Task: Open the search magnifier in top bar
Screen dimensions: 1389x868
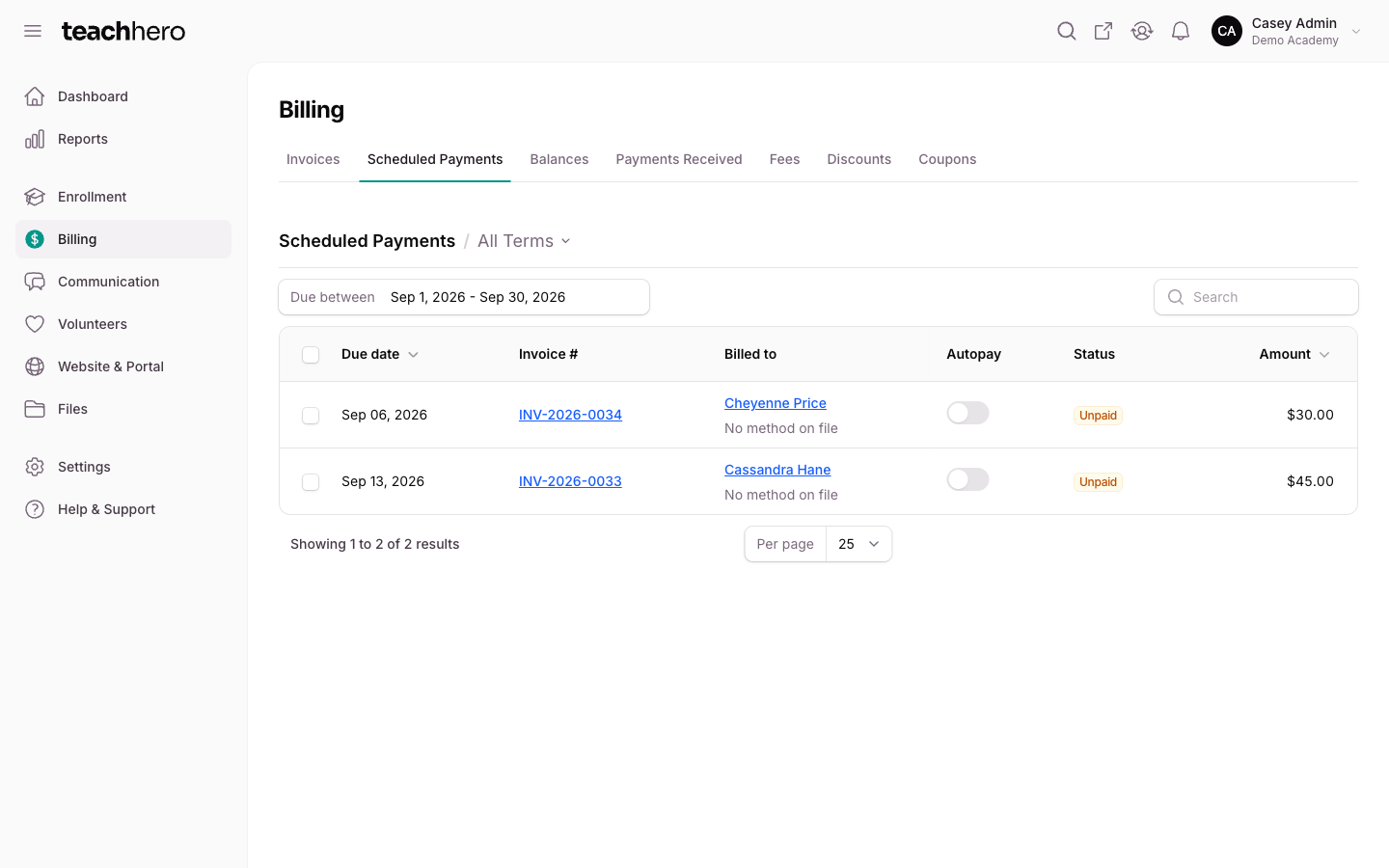Action: click(1066, 31)
